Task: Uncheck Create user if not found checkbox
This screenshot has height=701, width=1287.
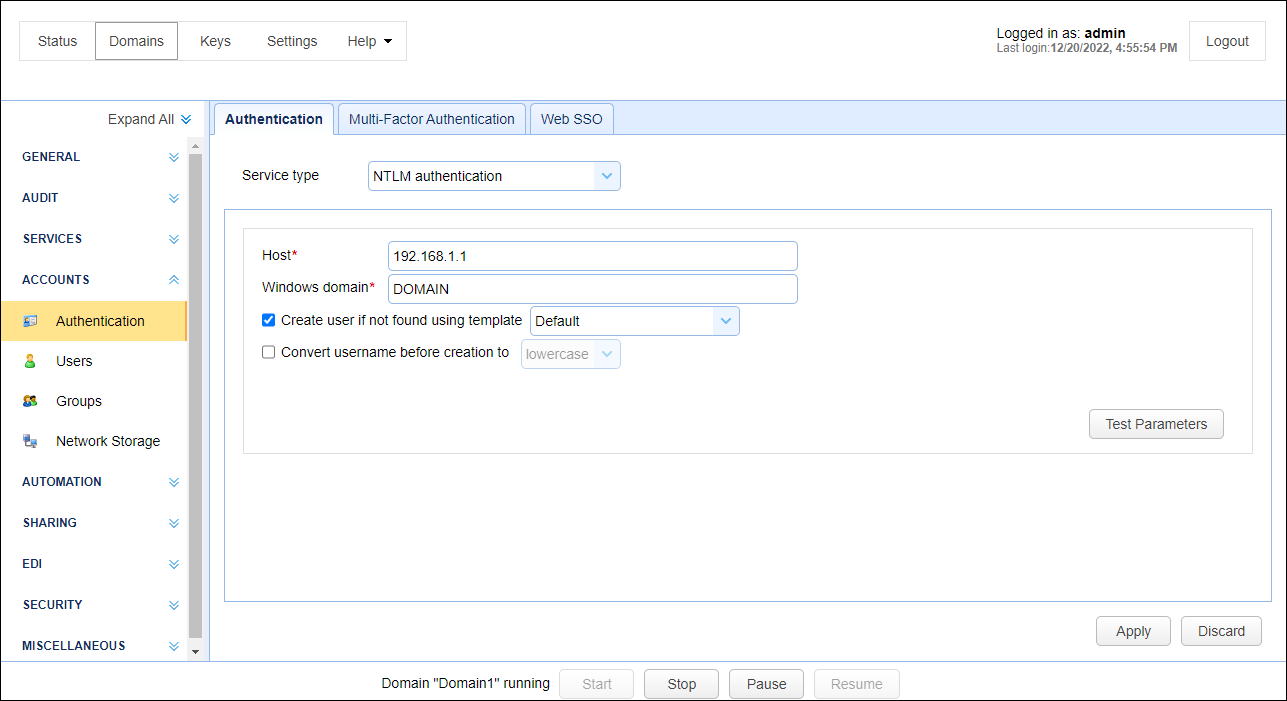Action: click(268, 320)
